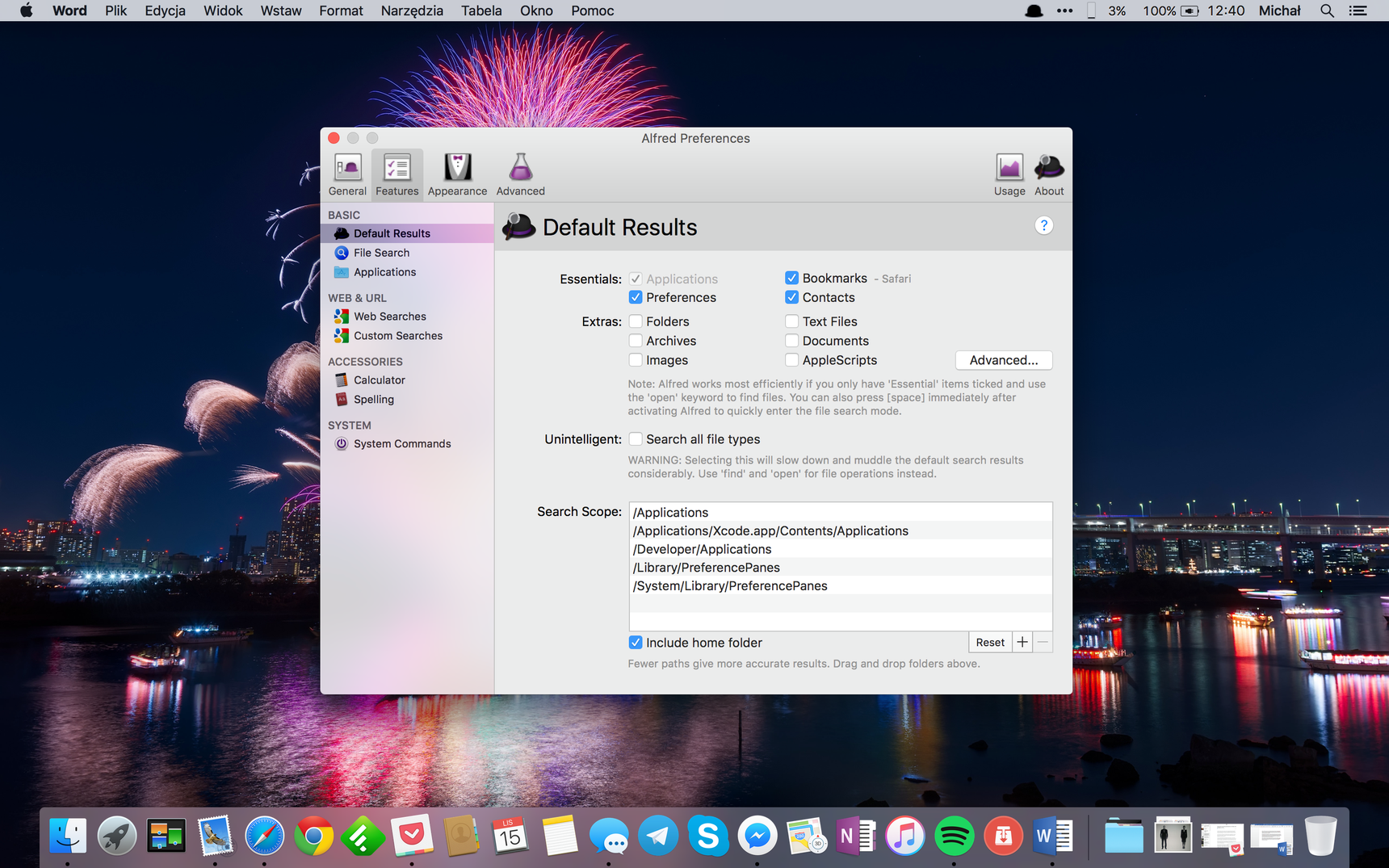
Task: Enable the Images checkbox
Action: (636, 360)
